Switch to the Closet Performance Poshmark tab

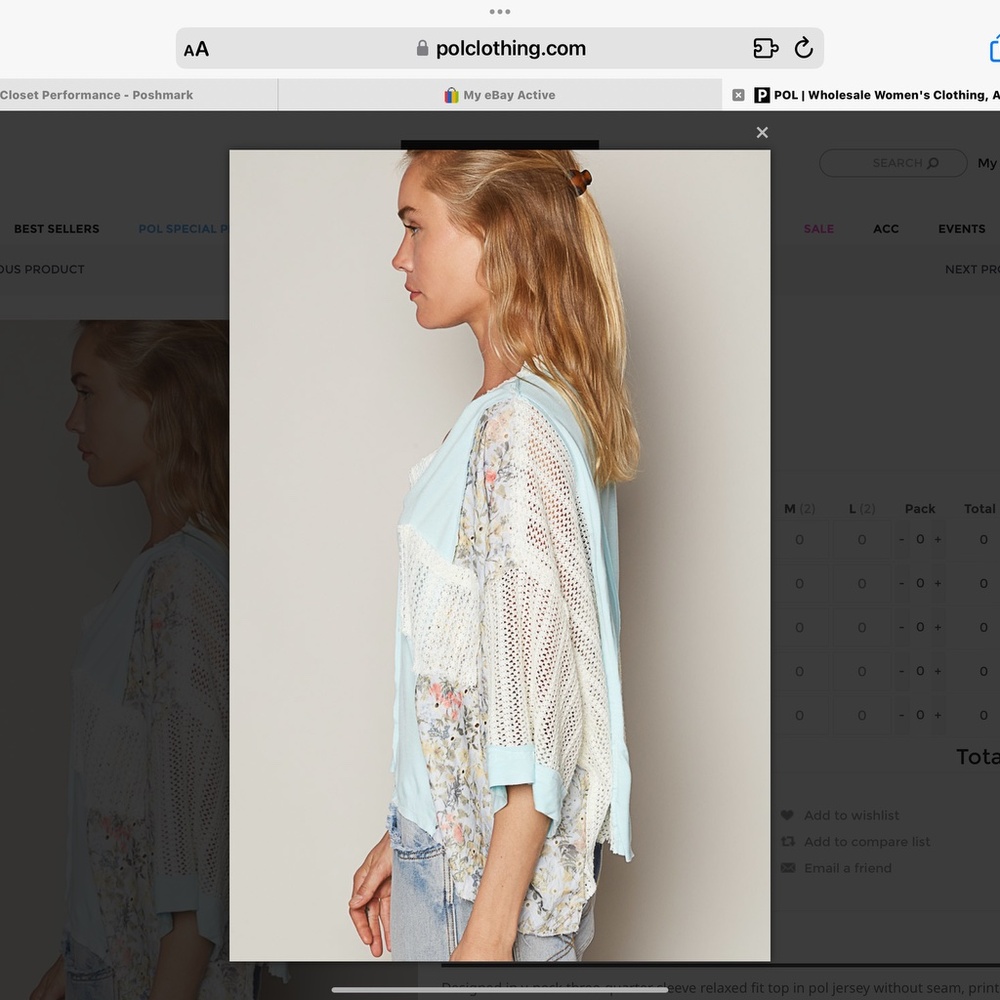[x=96, y=95]
